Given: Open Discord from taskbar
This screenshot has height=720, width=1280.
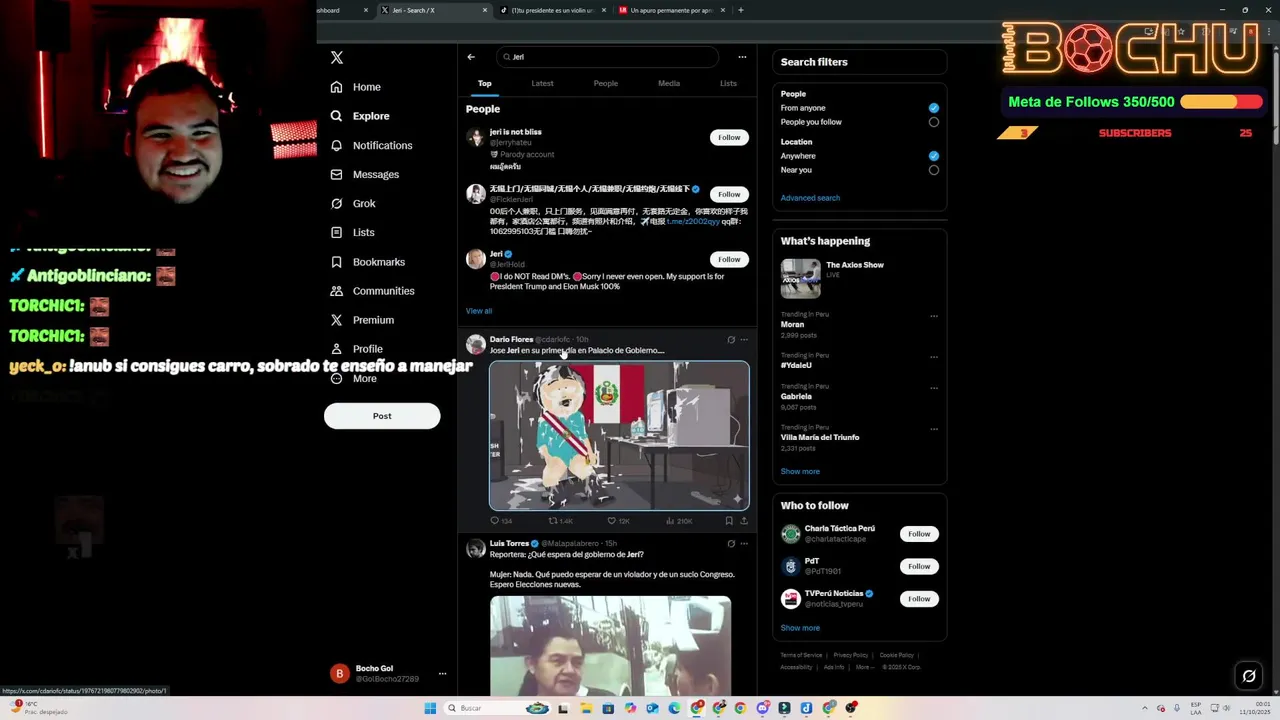Looking at the screenshot, I should point(762,708).
